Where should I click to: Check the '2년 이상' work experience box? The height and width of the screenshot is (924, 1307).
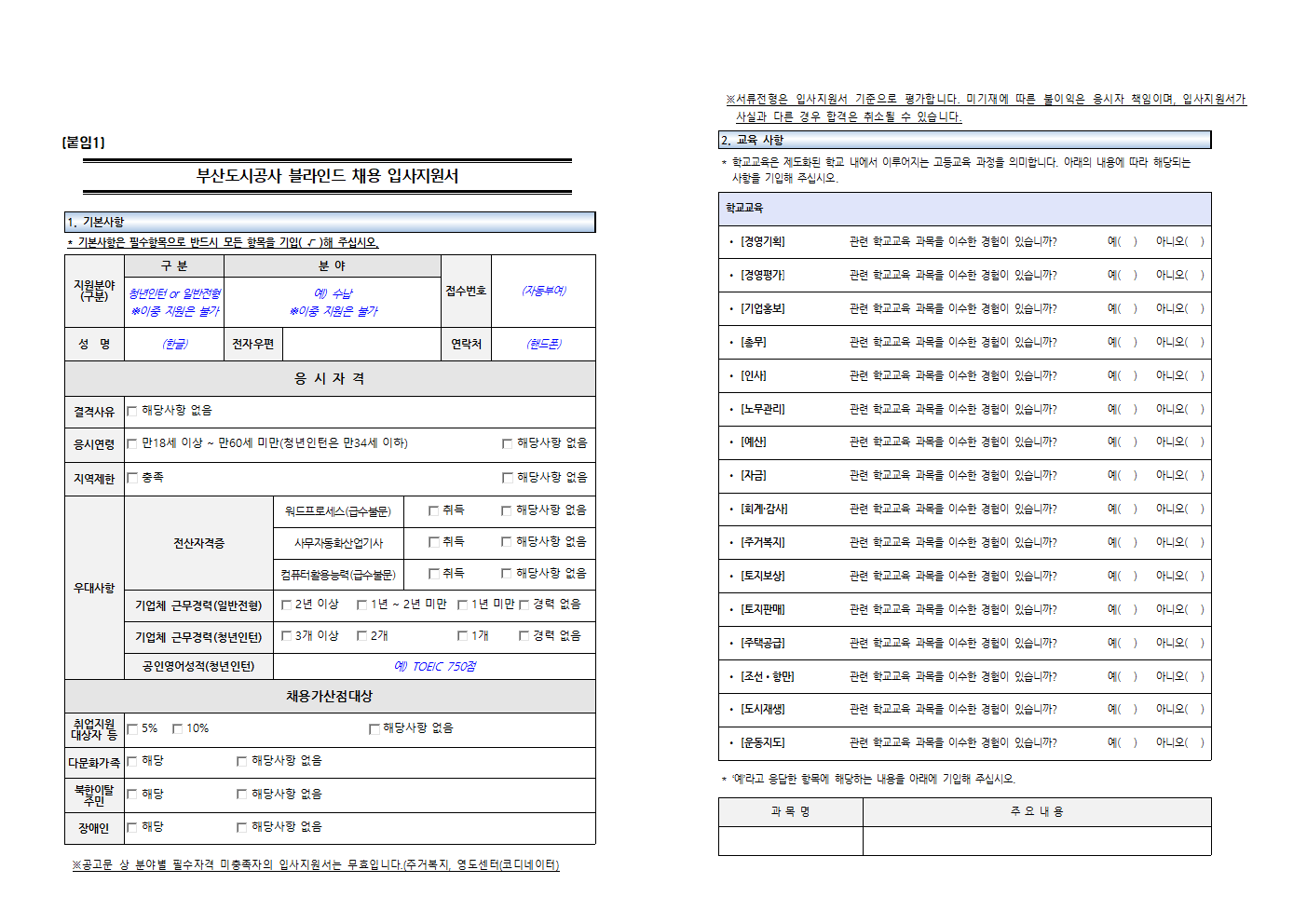[x=287, y=605]
